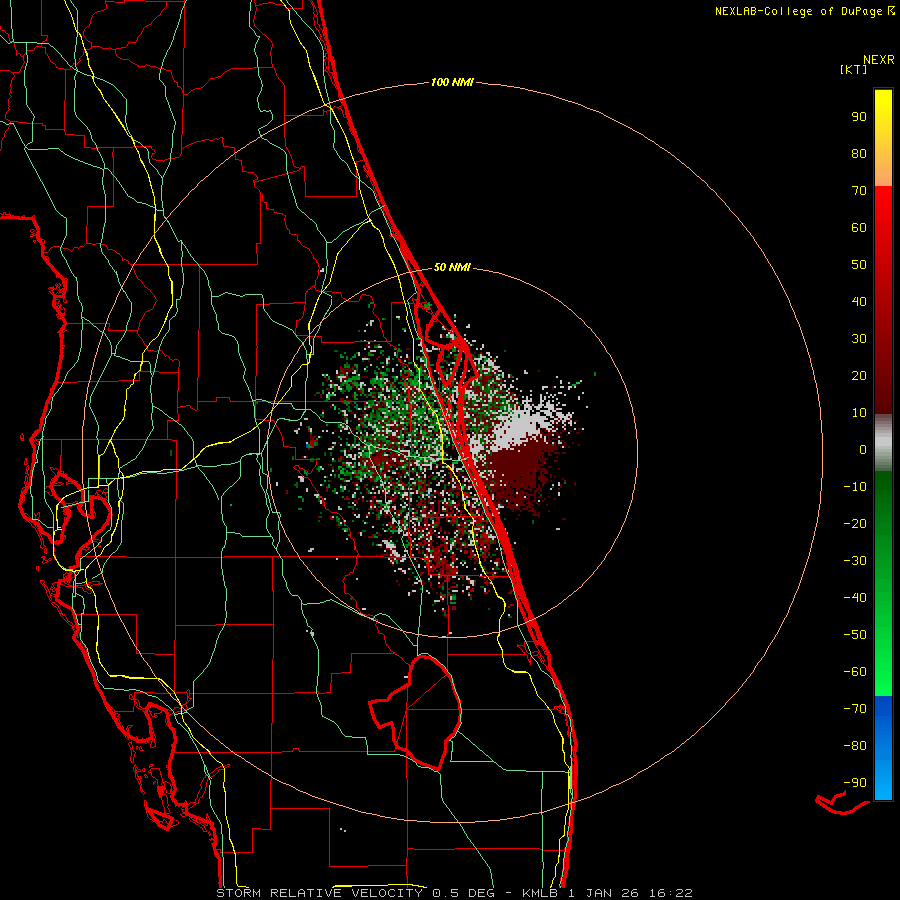
Task: Click STORM RELATIVE VELOCITY in the caption
Action: click(x=319, y=893)
